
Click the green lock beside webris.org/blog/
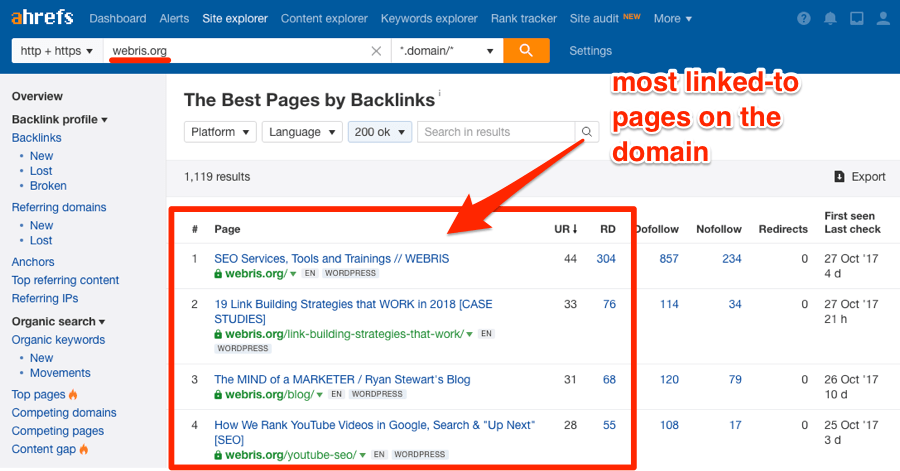click(218, 395)
